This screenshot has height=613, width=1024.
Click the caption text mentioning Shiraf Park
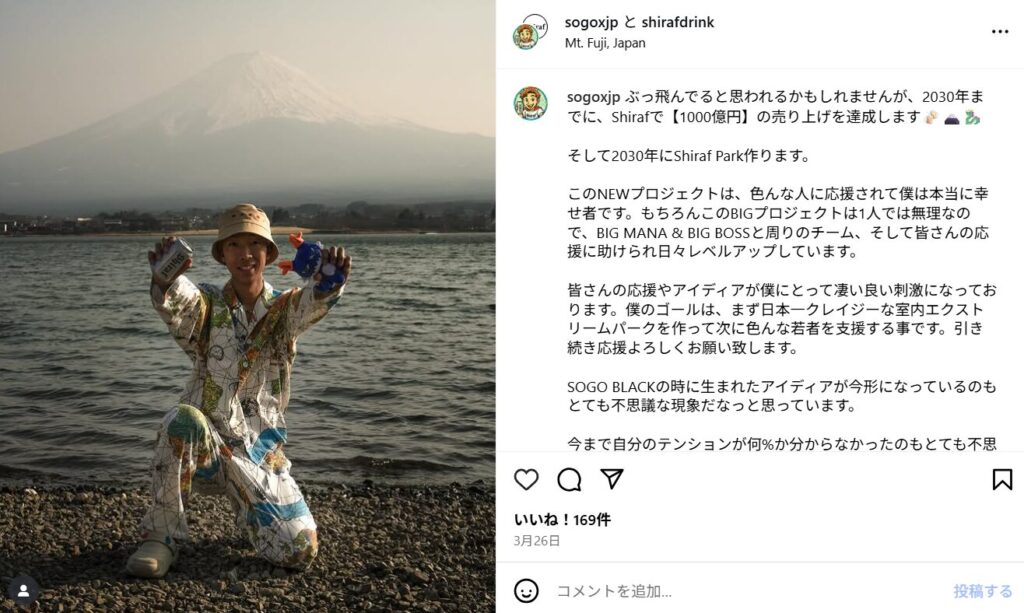pos(688,155)
